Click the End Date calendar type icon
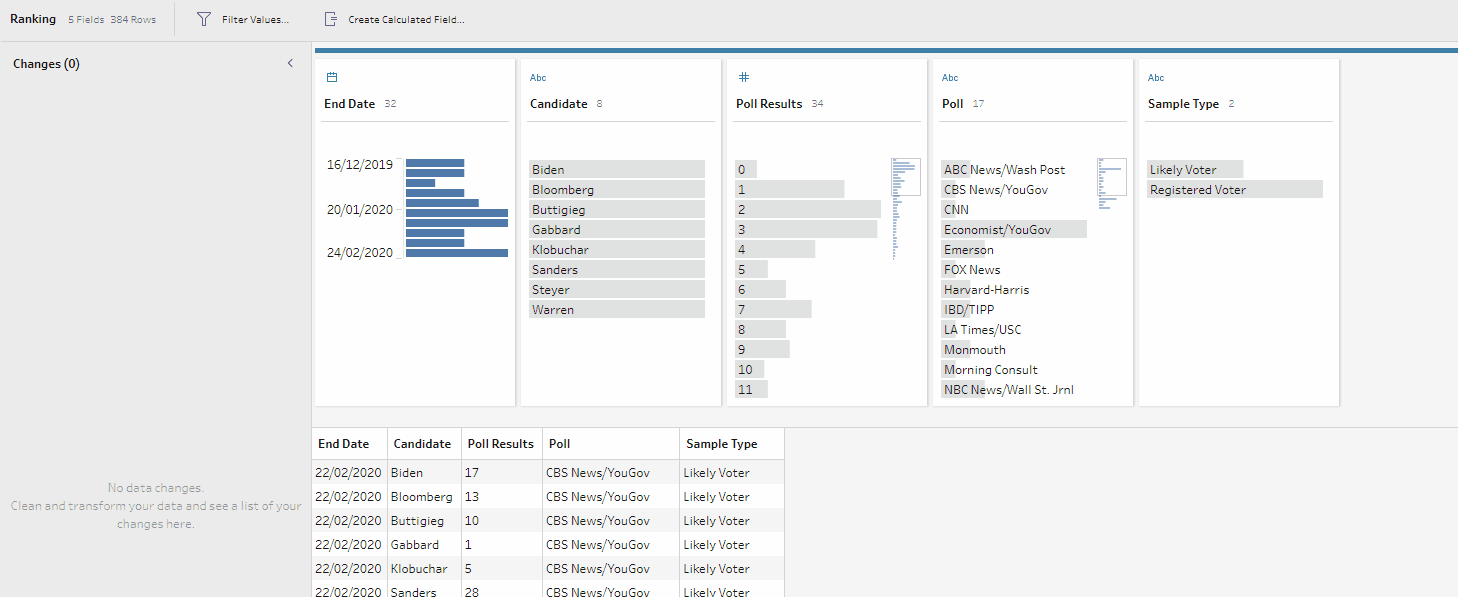The width and height of the screenshot is (1458, 597). 332,77
